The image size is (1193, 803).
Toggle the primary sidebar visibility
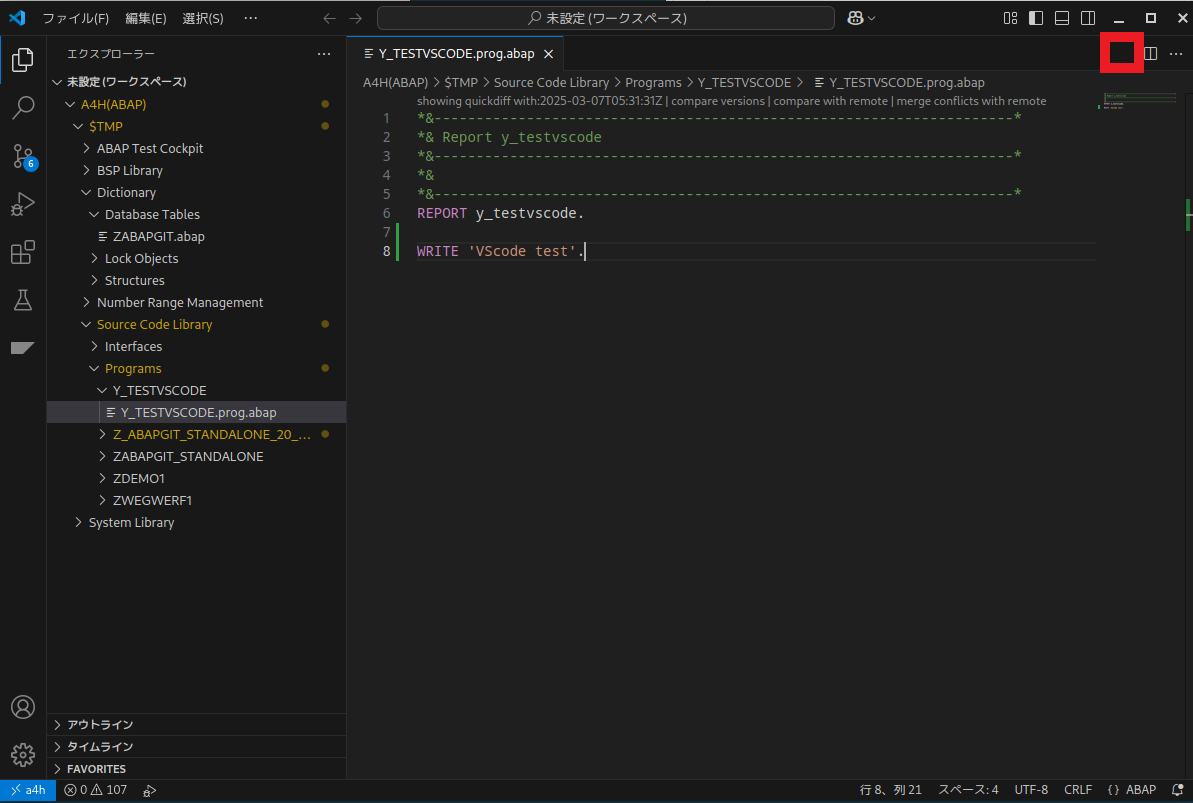[x=1036, y=17]
